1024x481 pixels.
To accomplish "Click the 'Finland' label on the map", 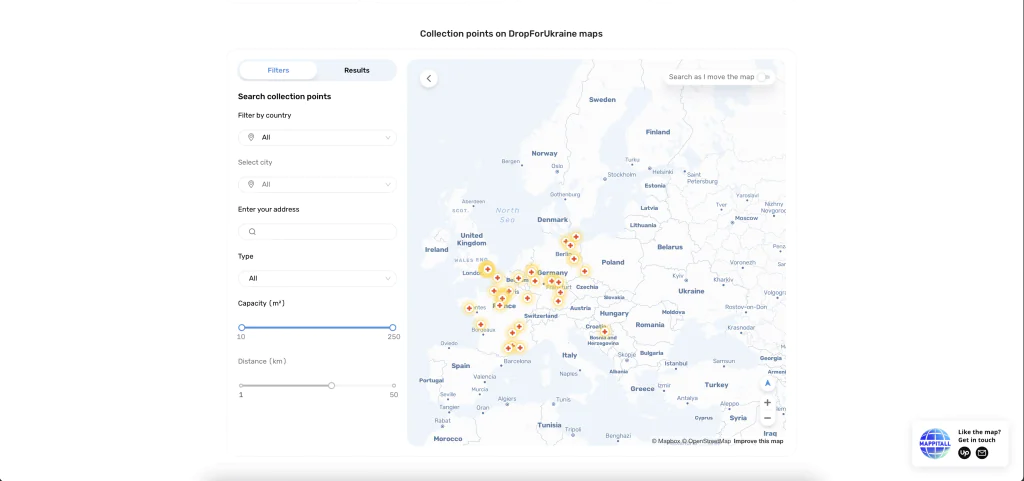I will click(x=658, y=132).
